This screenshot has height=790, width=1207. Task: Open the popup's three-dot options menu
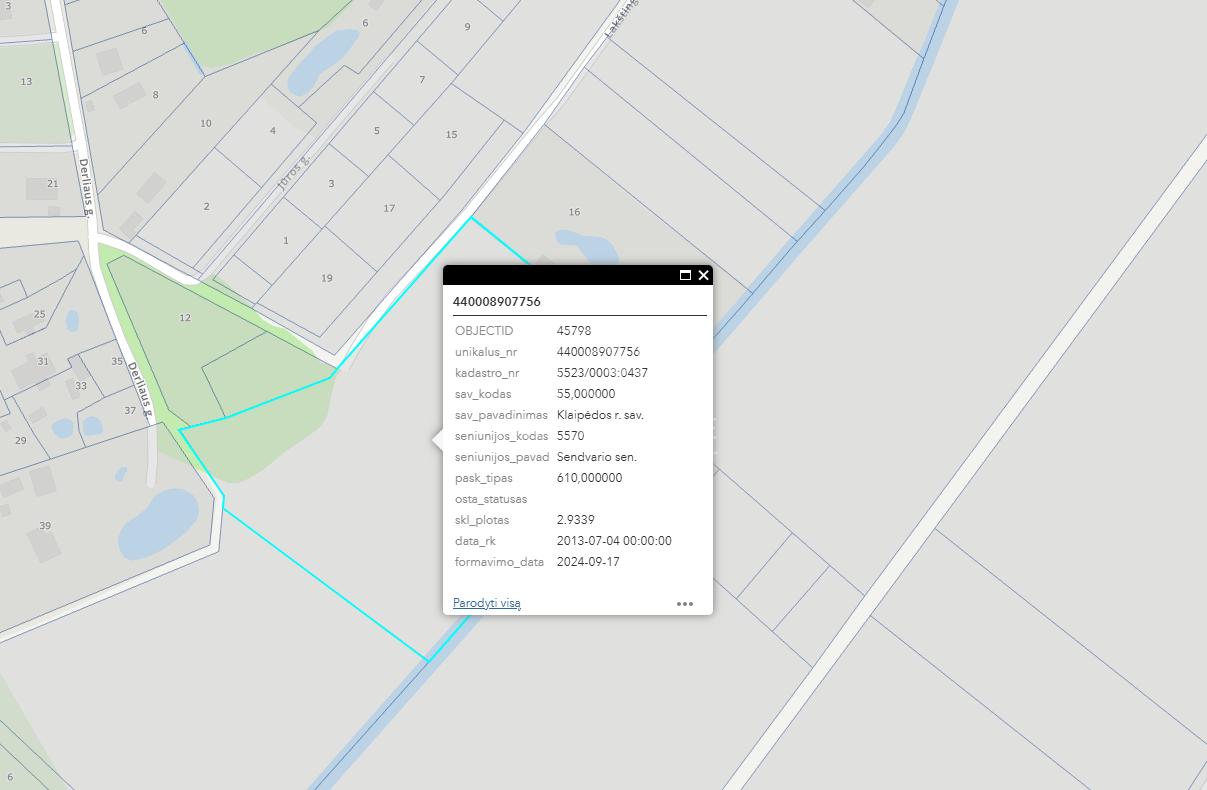(x=685, y=604)
